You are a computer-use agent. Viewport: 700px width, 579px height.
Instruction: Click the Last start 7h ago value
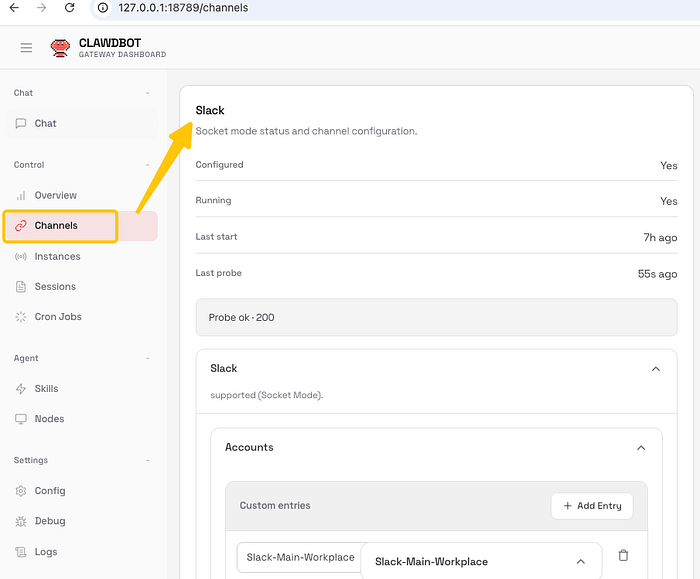tap(660, 237)
